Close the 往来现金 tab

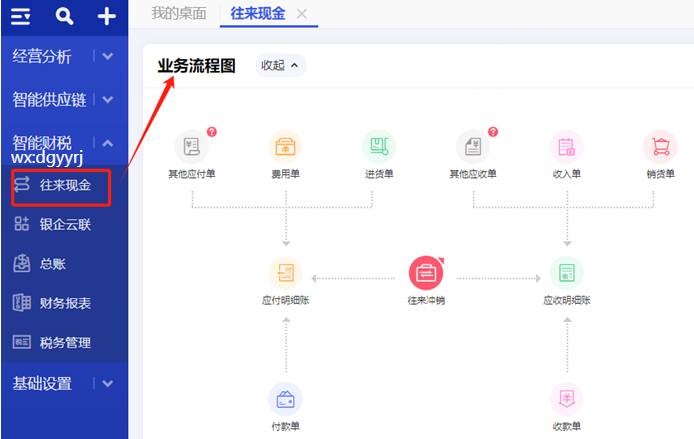(x=302, y=13)
